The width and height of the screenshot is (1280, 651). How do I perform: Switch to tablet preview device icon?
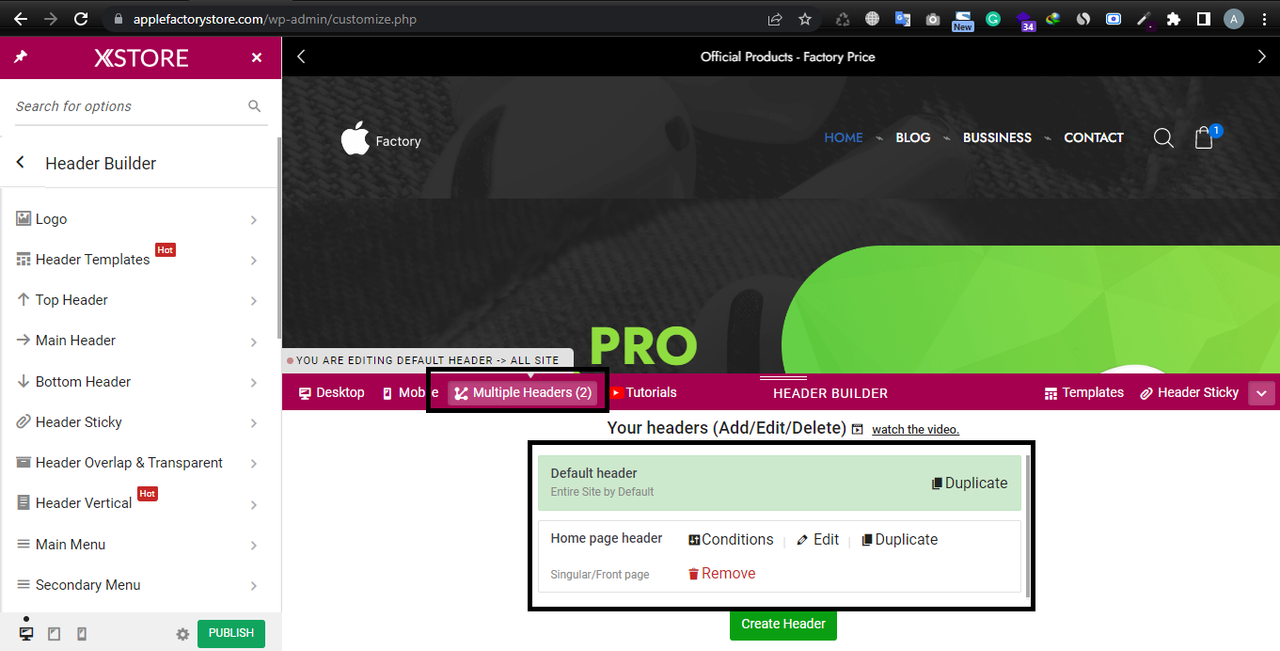(54, 634)
